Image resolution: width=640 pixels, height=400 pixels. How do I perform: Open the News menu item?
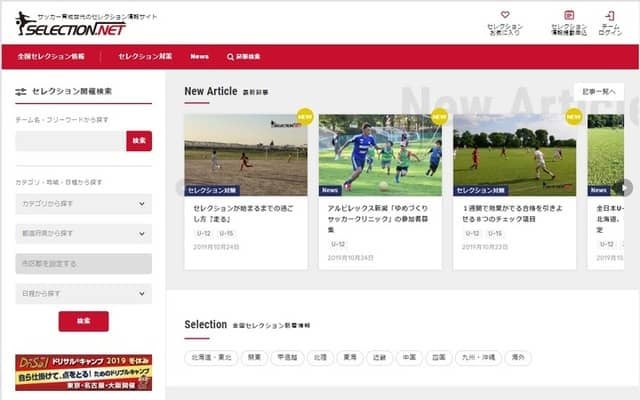tap(200, 56)
